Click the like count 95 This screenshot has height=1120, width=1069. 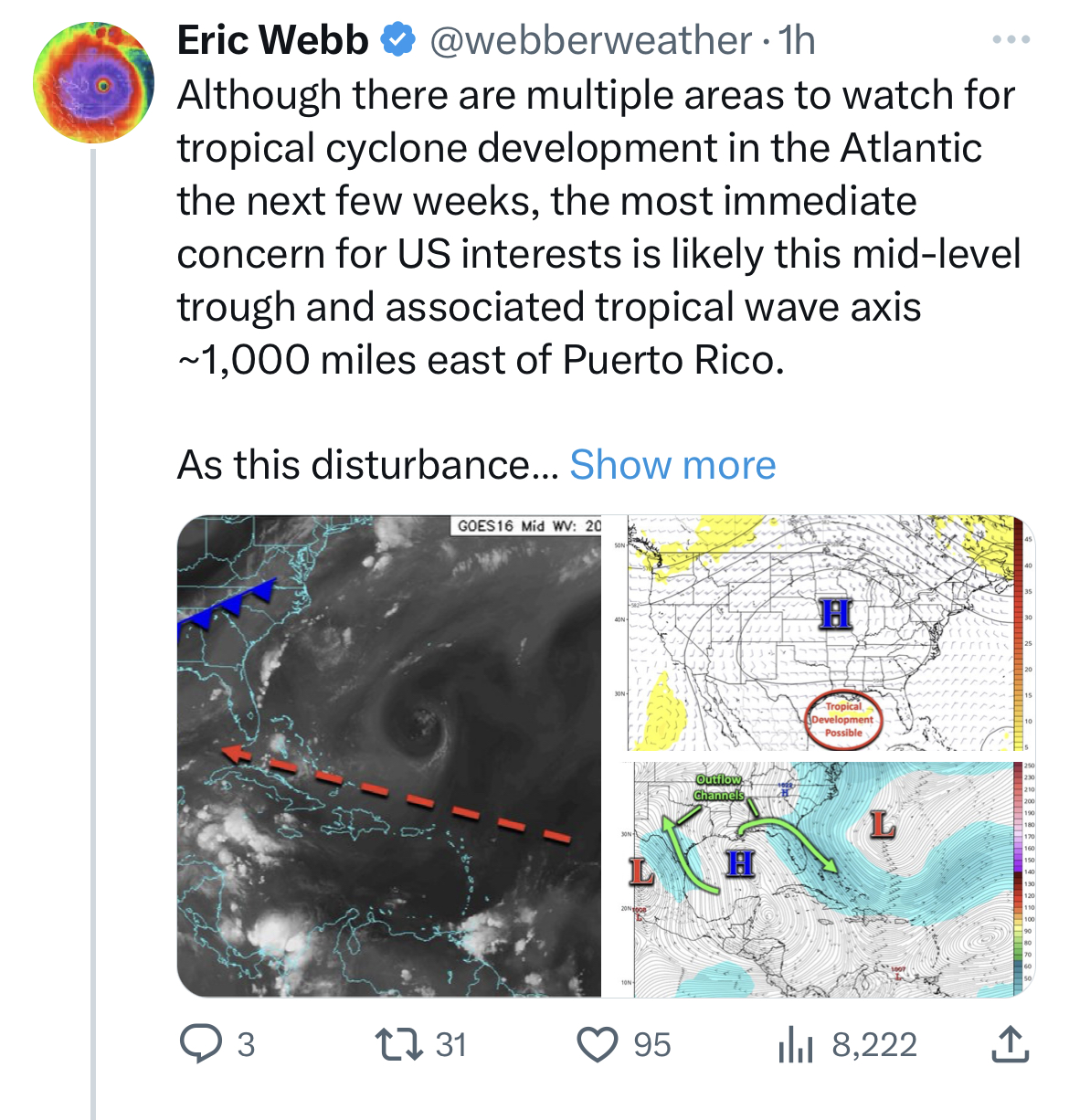coord(652,1044)
